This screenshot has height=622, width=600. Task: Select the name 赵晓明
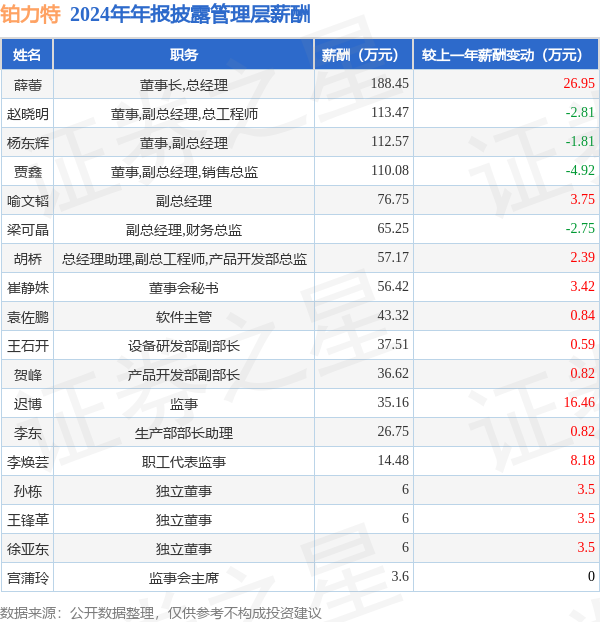click(27, 114)
